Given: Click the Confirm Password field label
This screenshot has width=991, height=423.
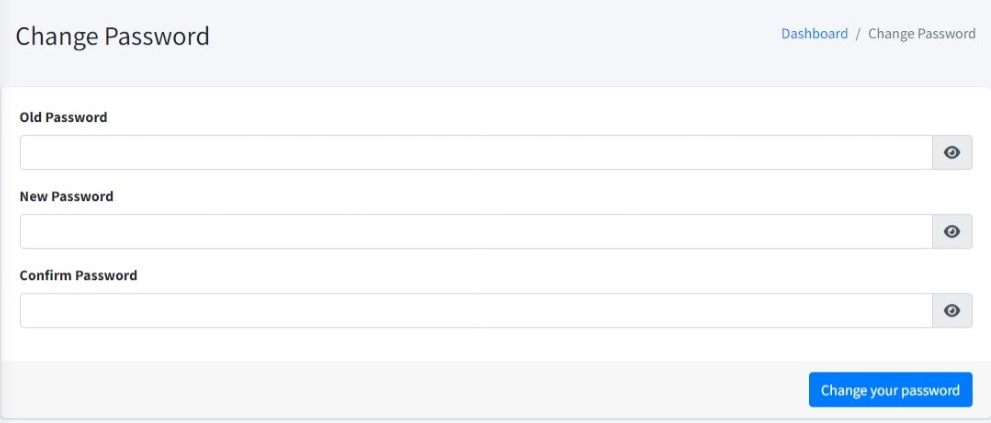Looking at the screenshot, I should 78,275.
